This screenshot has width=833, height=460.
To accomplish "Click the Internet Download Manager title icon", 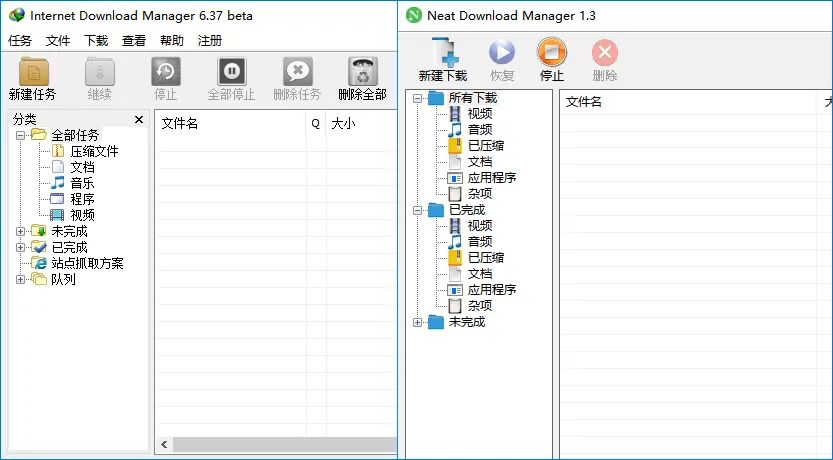I will point(16,15).
